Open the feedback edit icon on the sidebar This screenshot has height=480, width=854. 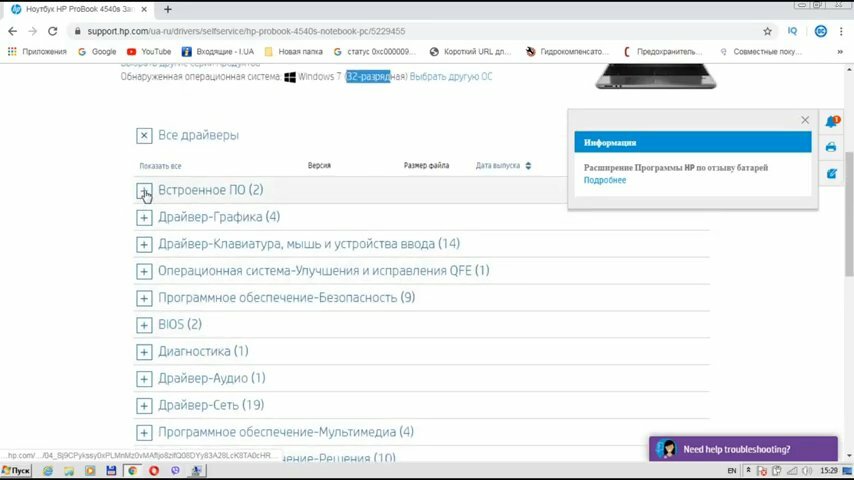point(831,174)
